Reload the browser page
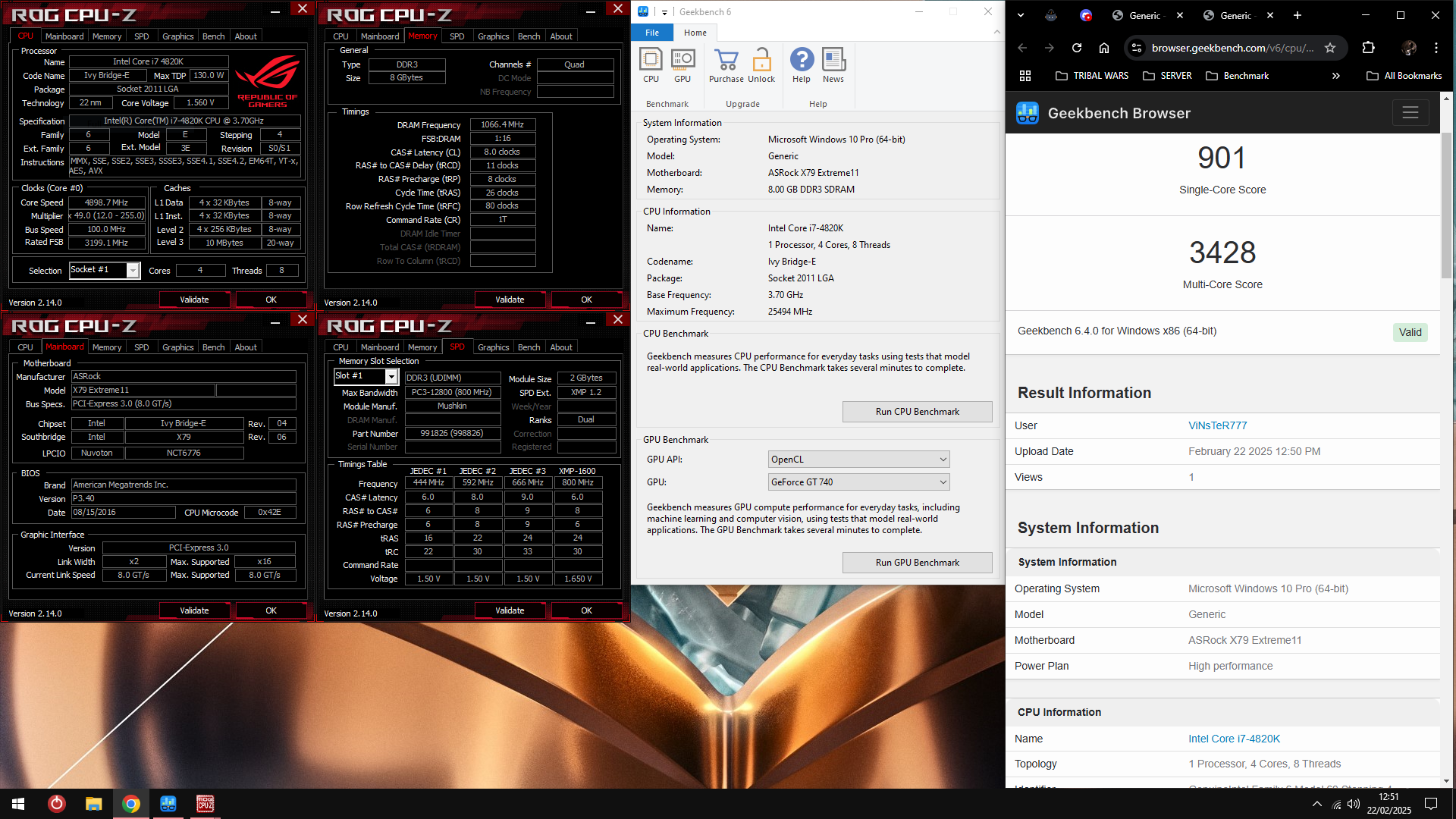The image size is (1456, 819). (x=1077, y=48)
